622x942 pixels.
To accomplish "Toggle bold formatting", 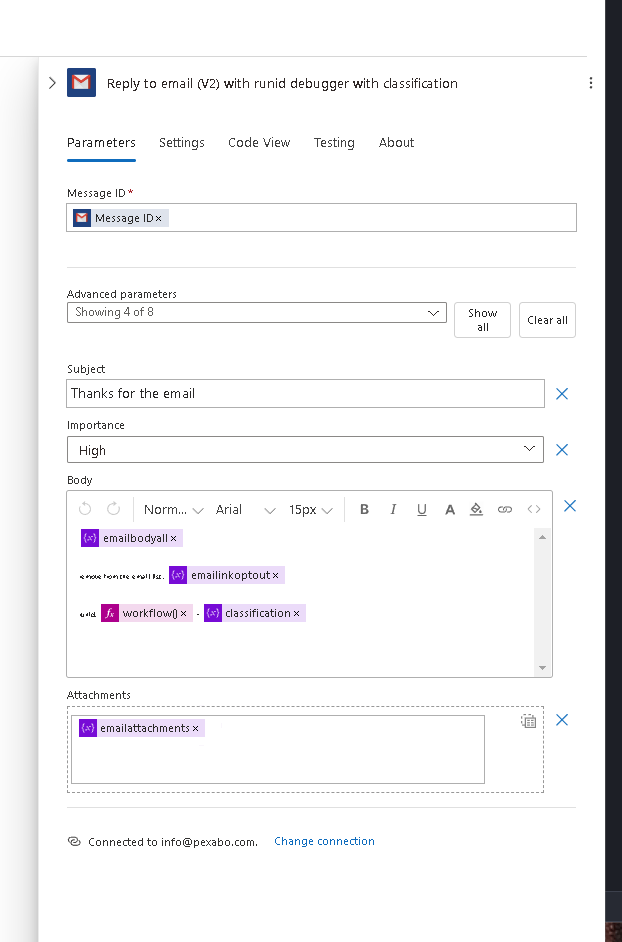I will [364, 509].
